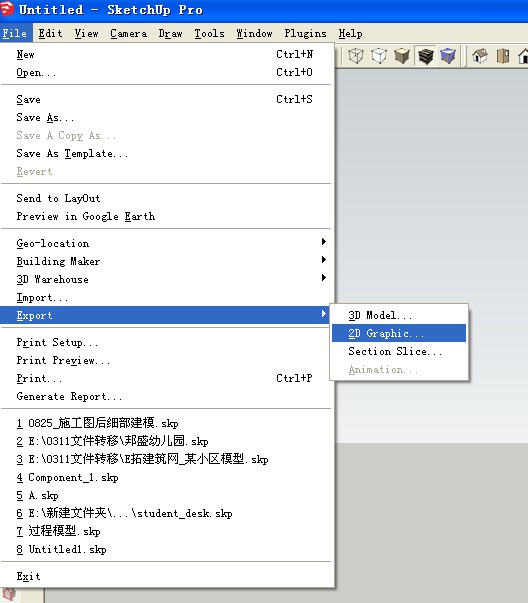Open the Edit menu
This screenshot has height=603, width=528.
[50, 33]
